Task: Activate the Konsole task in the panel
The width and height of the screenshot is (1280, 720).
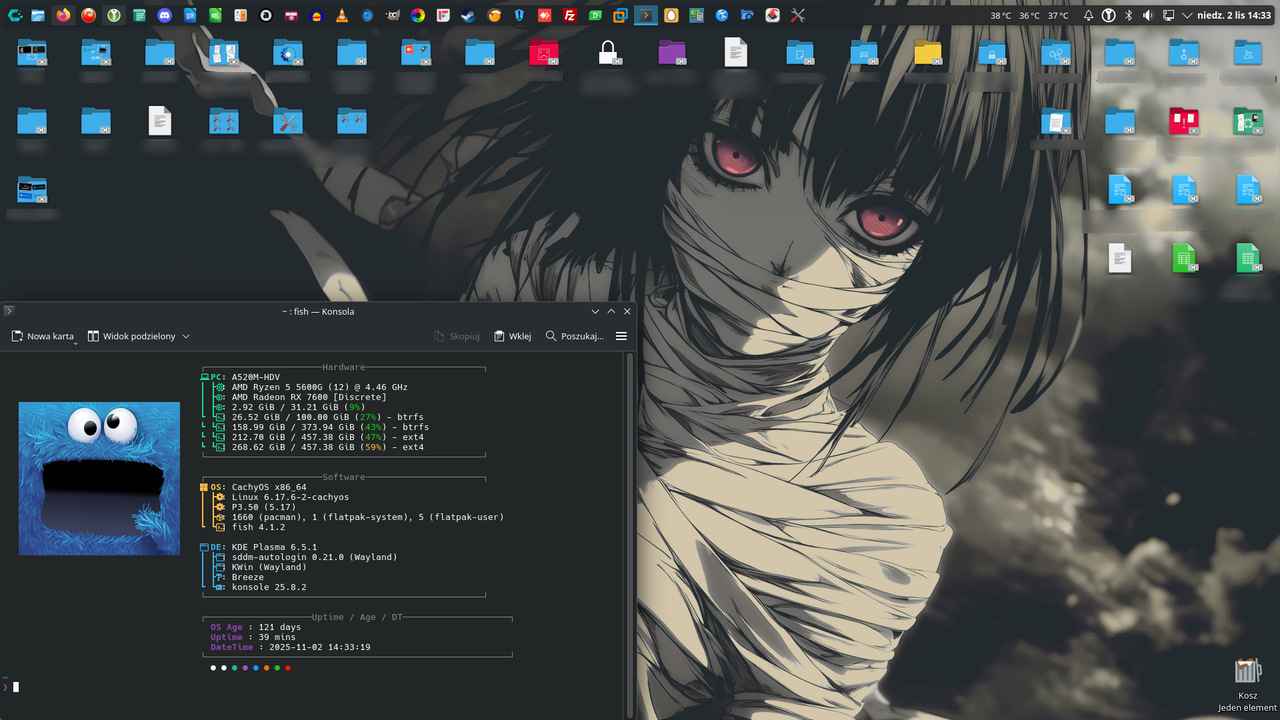Action: pyautogui.click(x=646, y=16)
